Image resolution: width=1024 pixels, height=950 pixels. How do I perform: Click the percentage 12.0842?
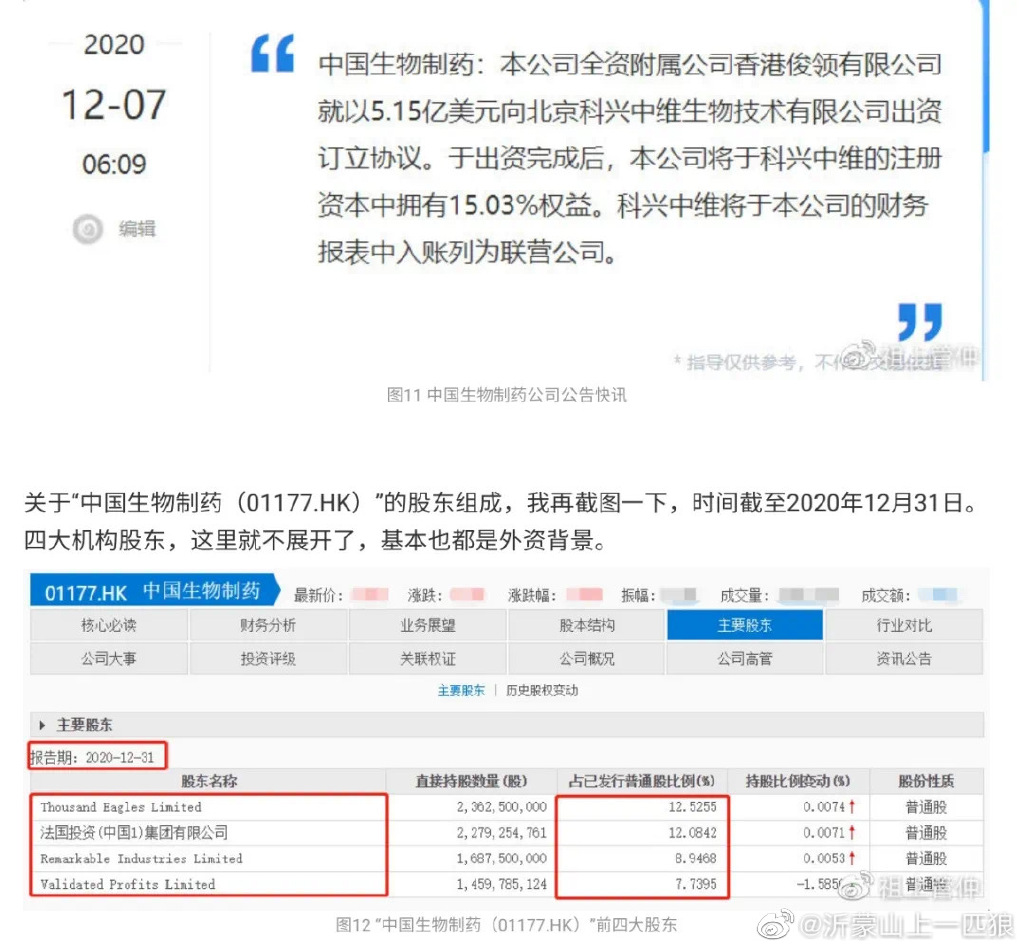(692, 832)
